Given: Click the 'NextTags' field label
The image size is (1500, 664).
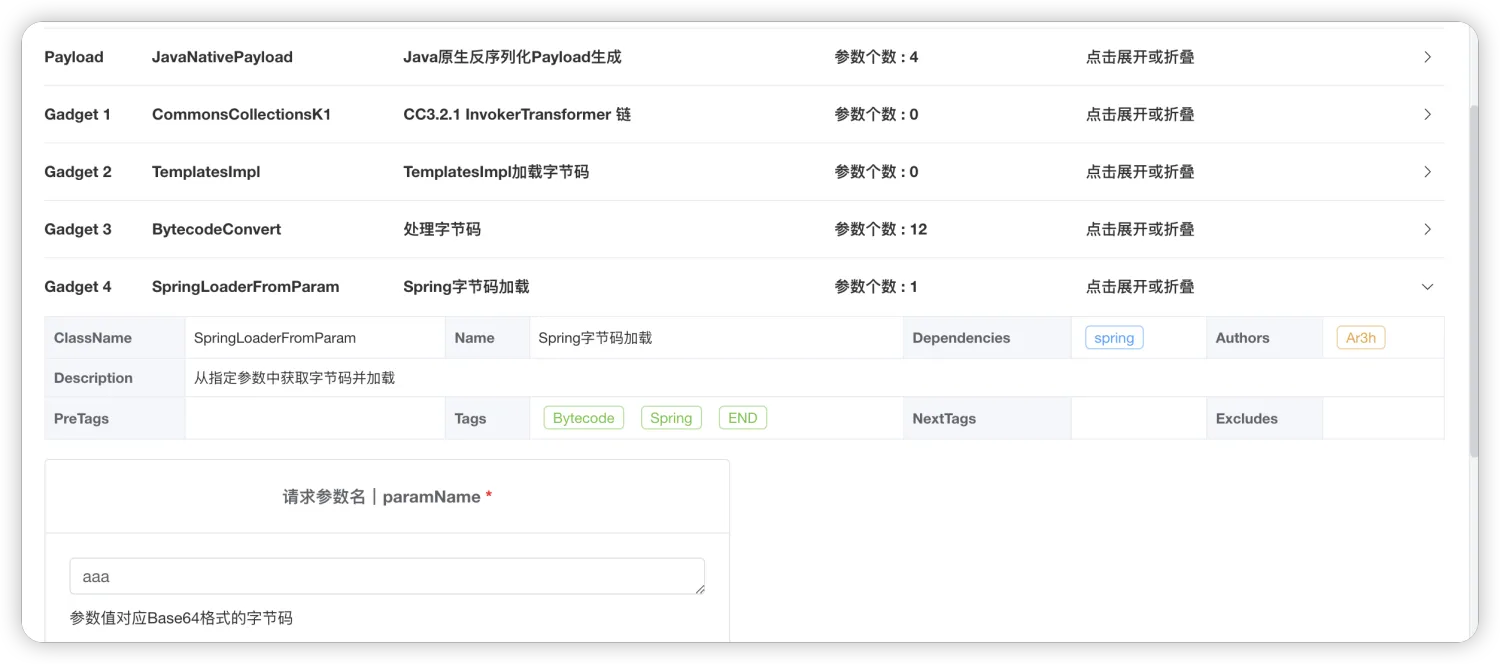Looking at the screenshot, I should click(944, 418).
